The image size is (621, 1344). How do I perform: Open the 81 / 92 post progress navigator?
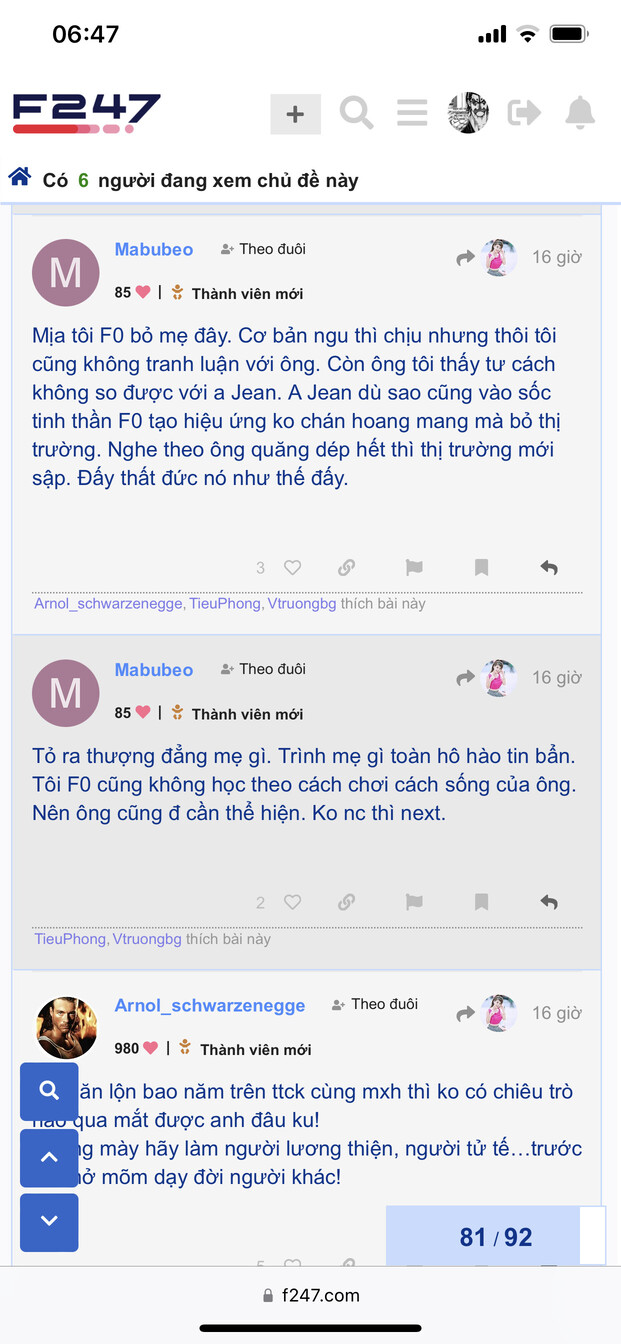[495, 1237]
